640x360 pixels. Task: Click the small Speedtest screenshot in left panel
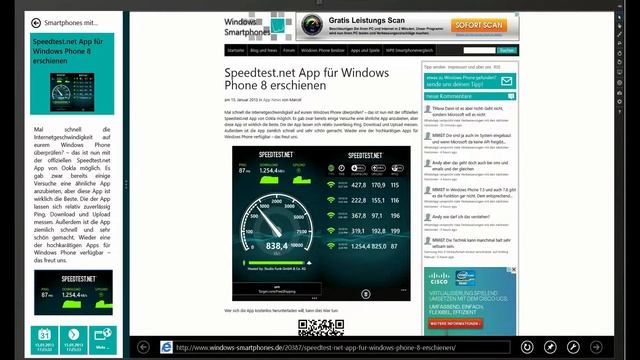[x=73, y=292]
